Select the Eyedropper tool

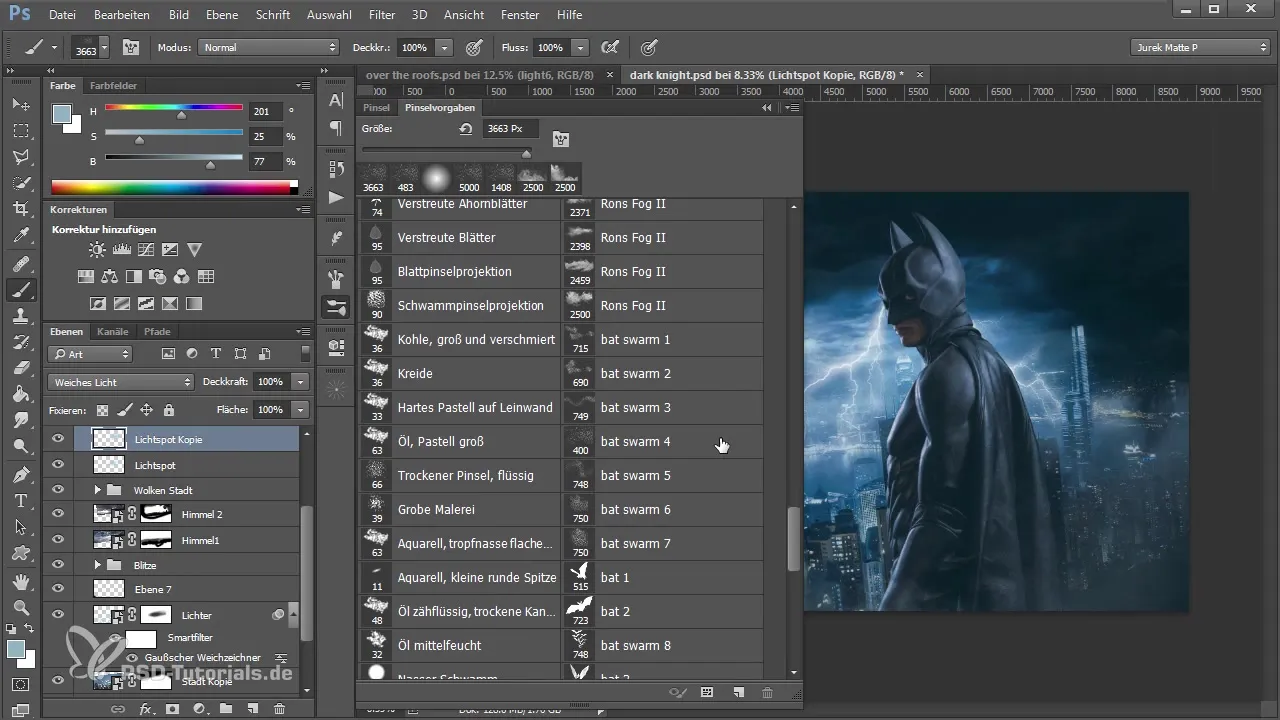pyautogui.click(x=21, y=236)
